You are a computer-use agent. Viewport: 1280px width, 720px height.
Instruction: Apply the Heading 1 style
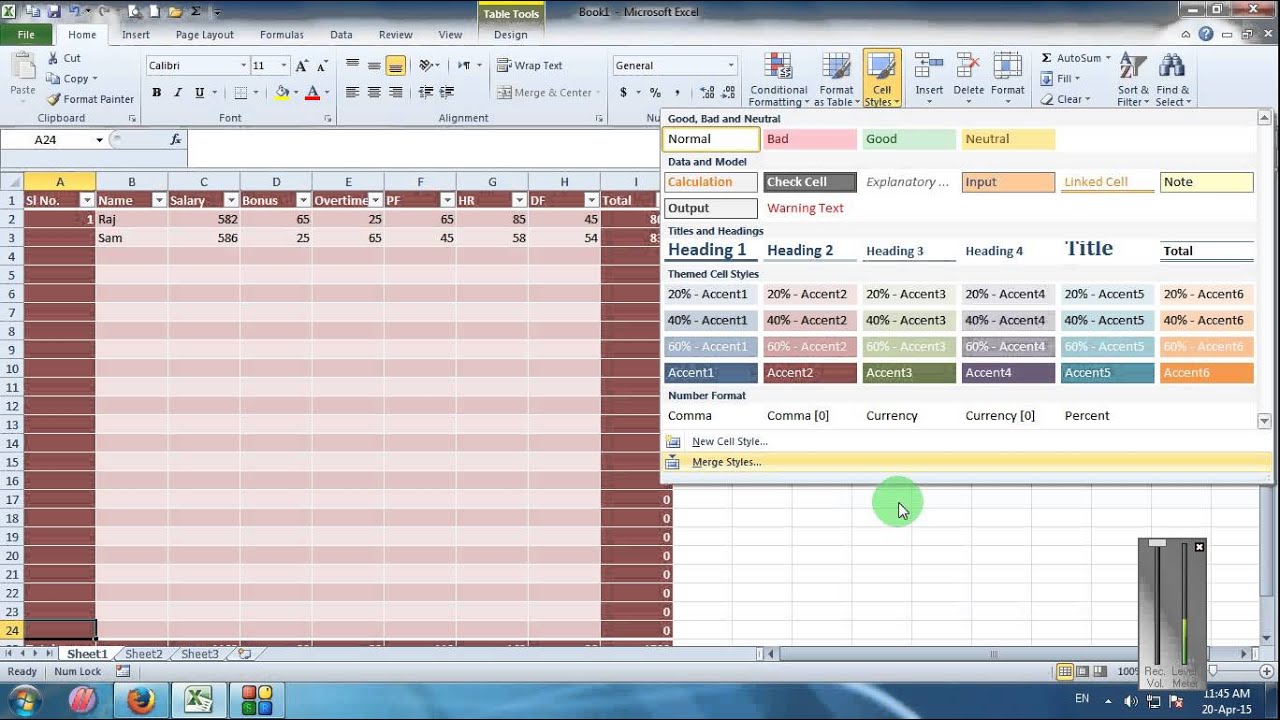(710, 250)
